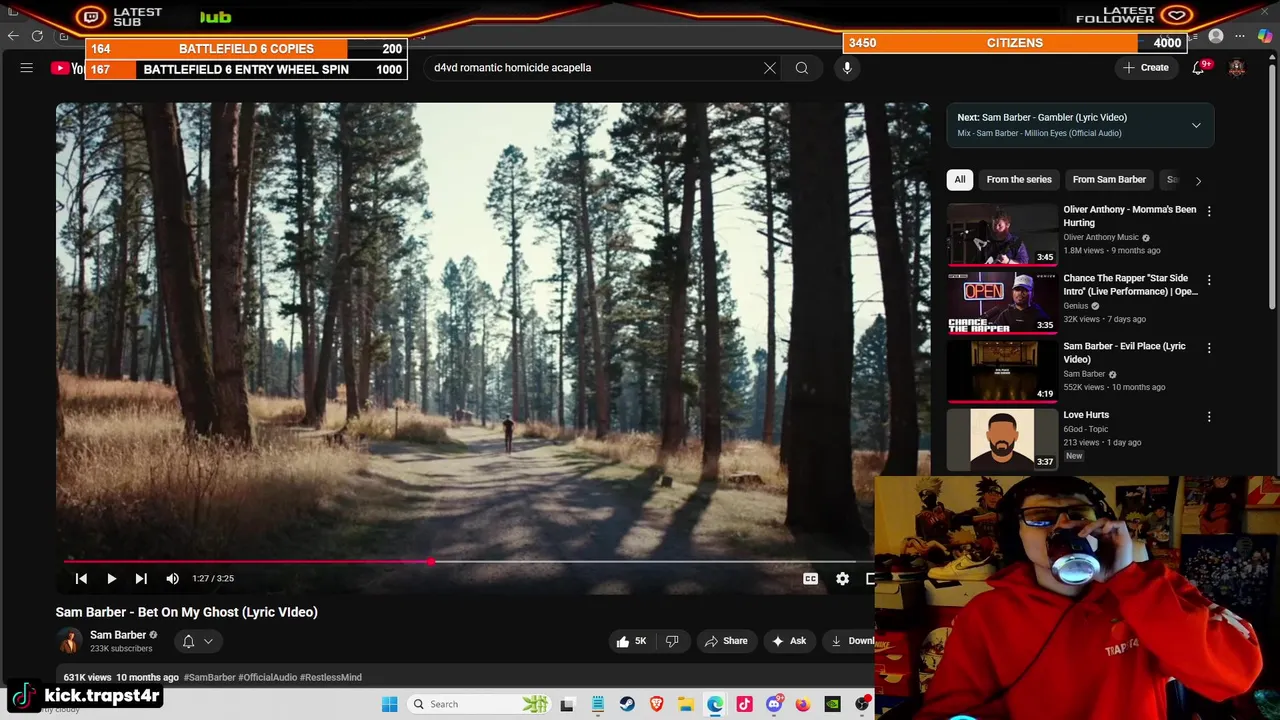Play the paused video
Image resolution: width=1280 pixels, height=720 pixels.
point(111,578)
